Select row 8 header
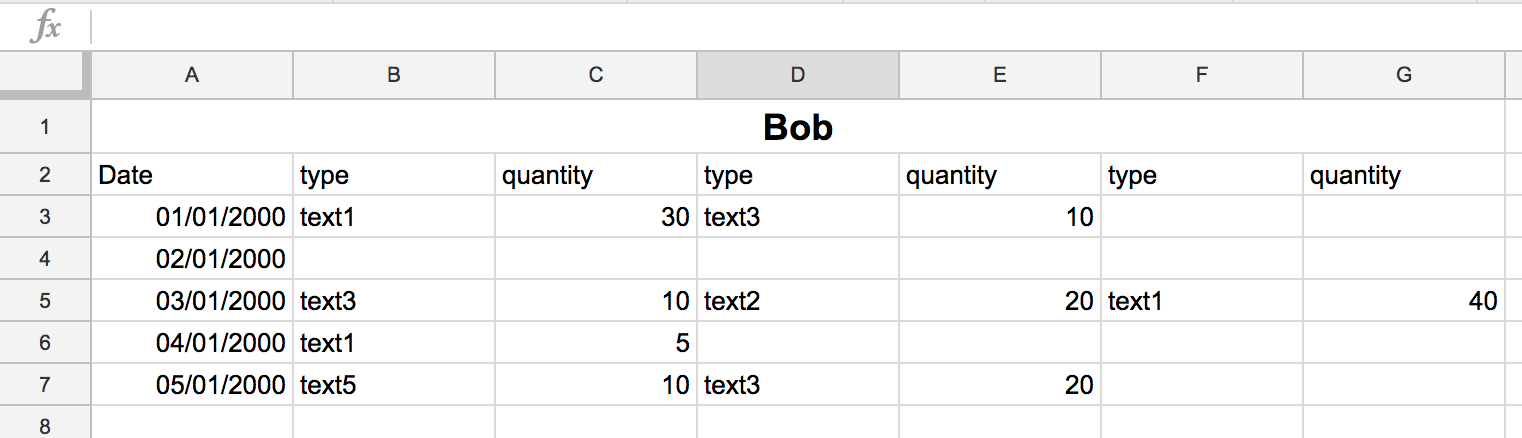Screen dimensions: 1522x438 click(45, 425)
